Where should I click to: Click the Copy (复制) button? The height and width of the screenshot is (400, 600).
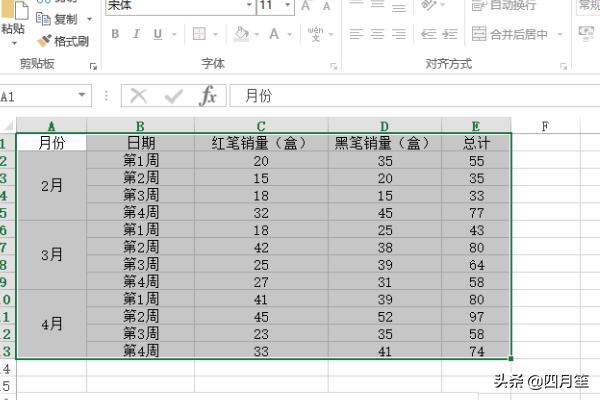pyautogui.click(x=57, y=19)
